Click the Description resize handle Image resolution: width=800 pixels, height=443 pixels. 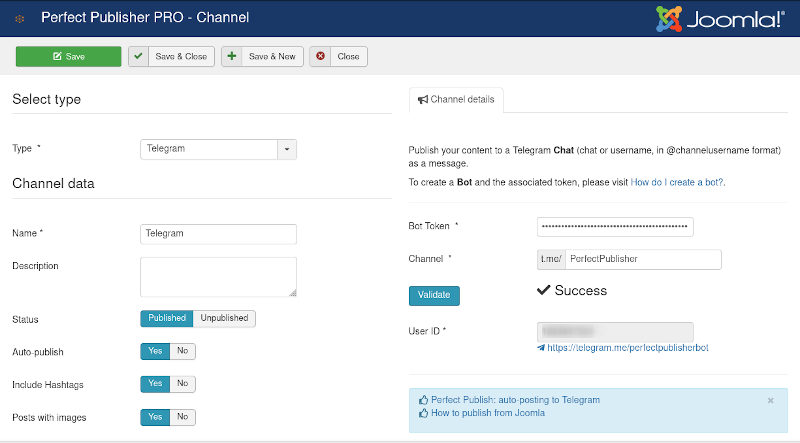pos(293,293)
